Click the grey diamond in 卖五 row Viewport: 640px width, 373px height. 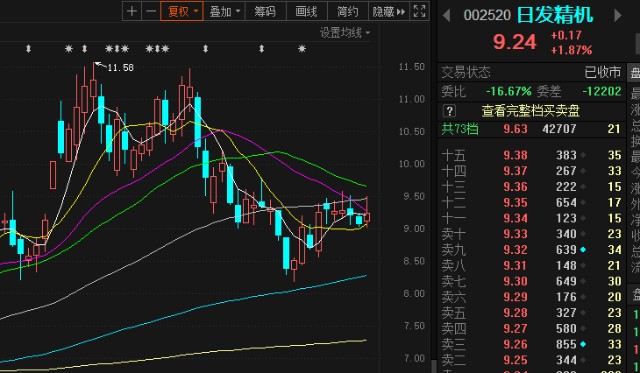point(583,313)
